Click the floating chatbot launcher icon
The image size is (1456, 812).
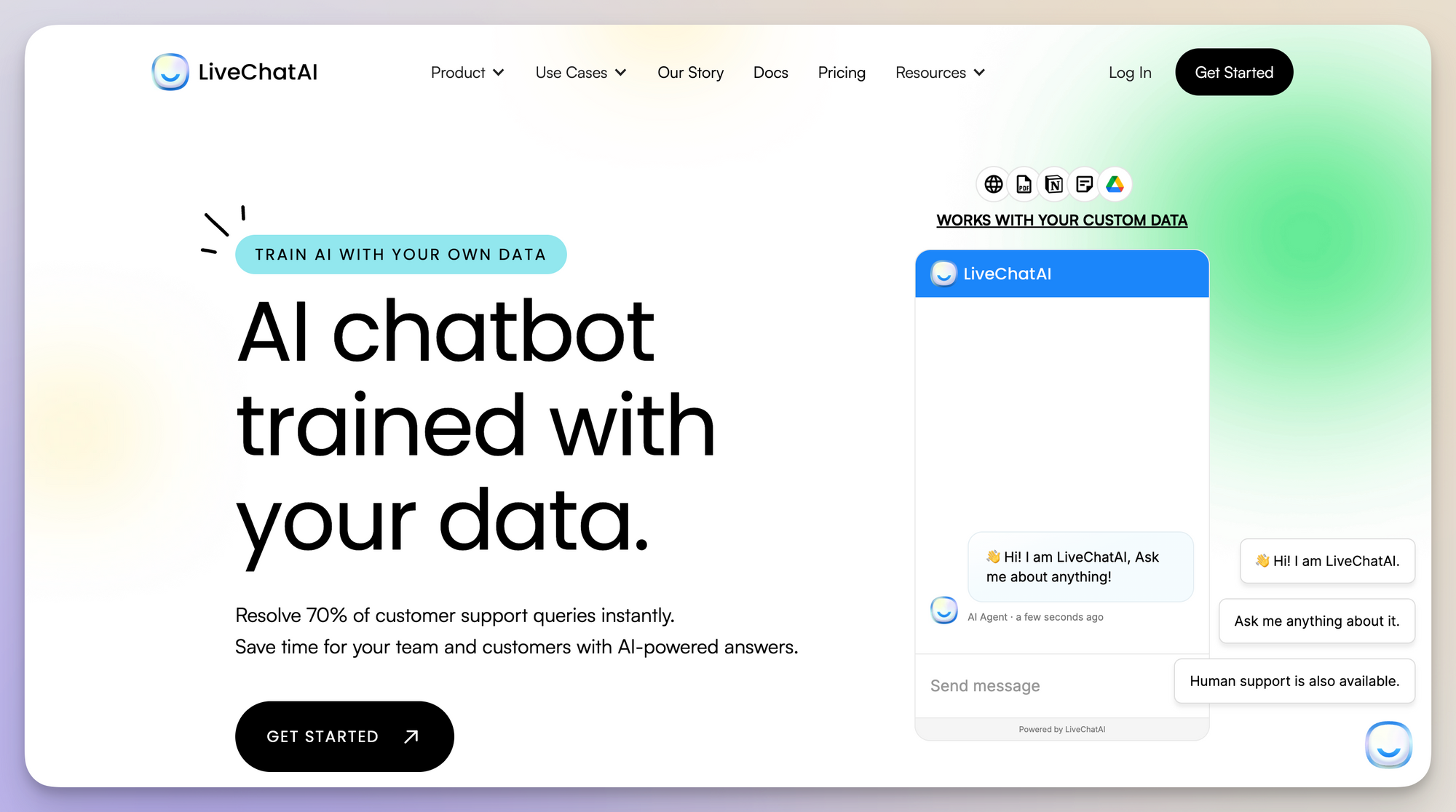click(1390, 745)
